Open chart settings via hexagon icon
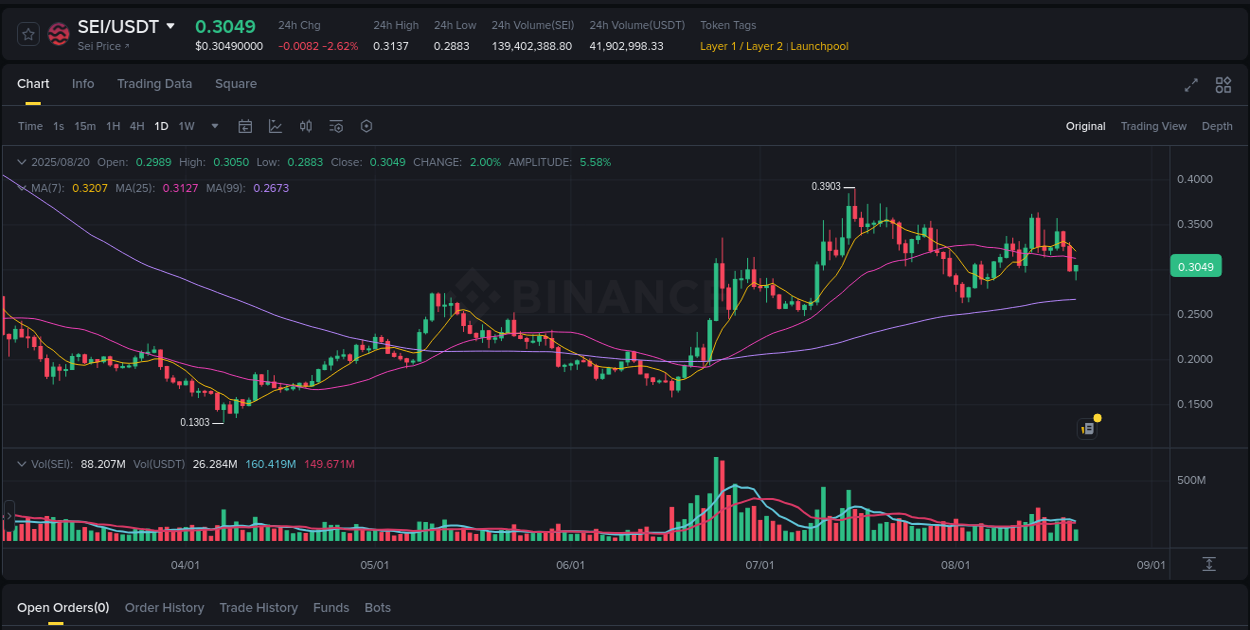 pos(366,126)
